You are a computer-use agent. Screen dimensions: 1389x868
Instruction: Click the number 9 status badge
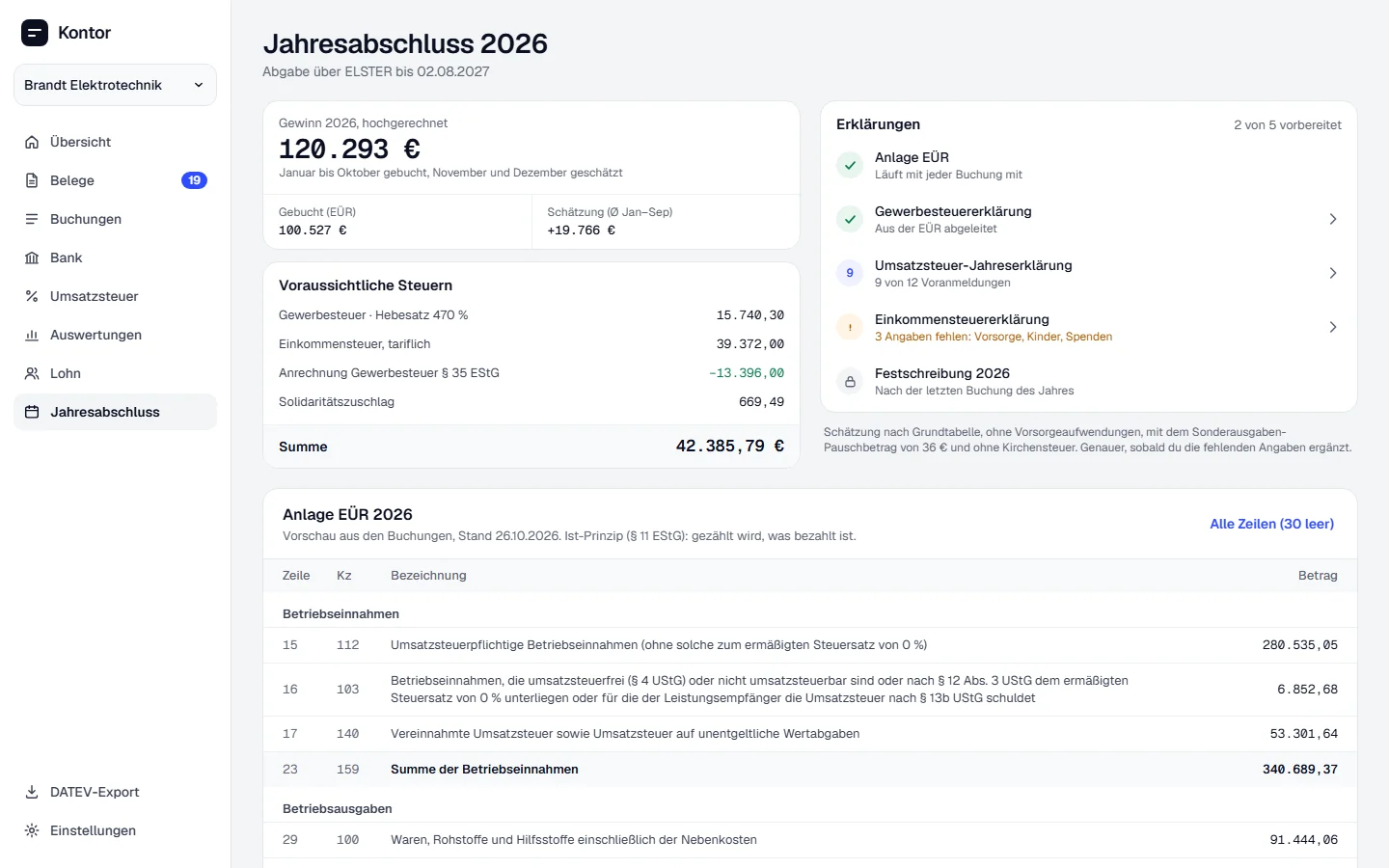click(850, 273)
